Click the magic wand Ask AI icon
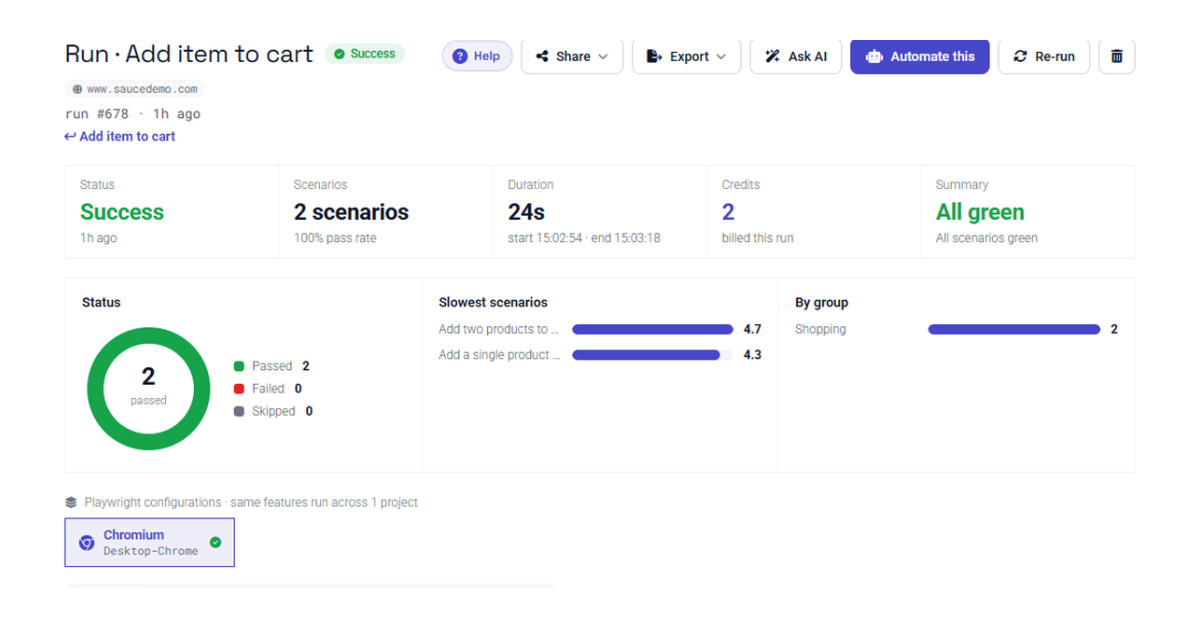The image size is (1200, 628). [x=772, y=56]
